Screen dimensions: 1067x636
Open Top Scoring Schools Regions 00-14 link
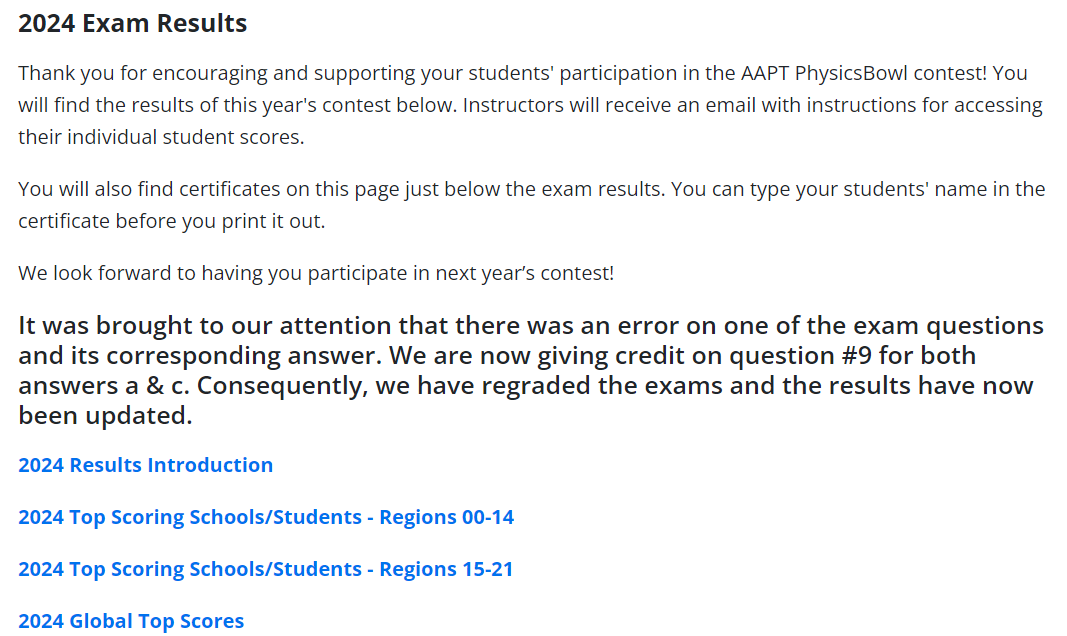266,518
